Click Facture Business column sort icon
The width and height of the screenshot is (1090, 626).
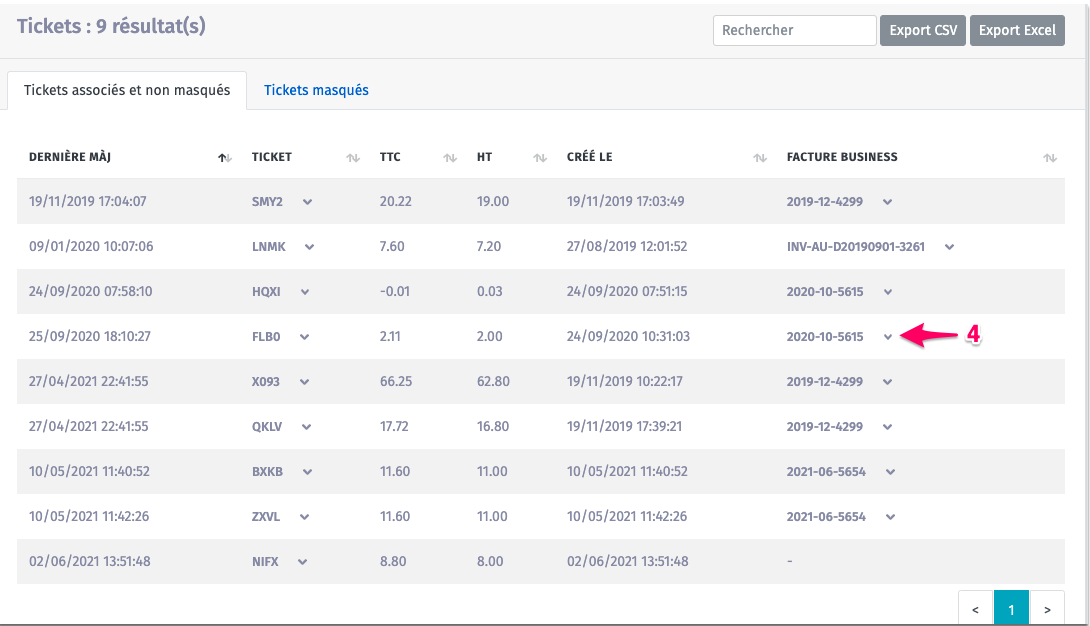[1049, 158]
